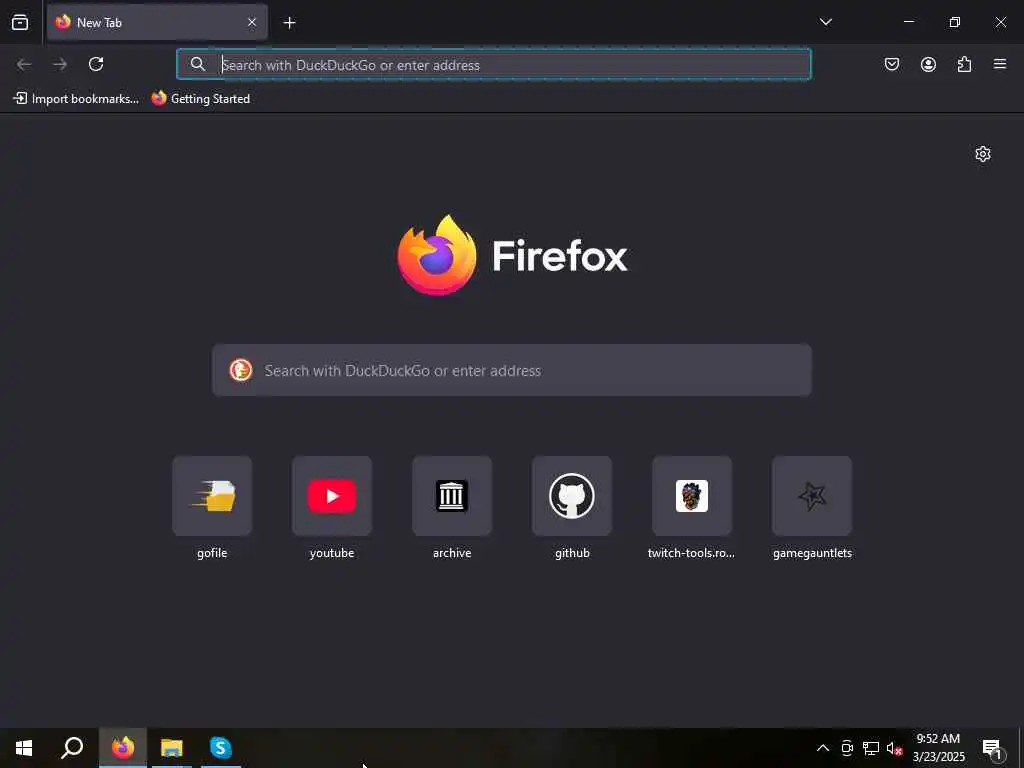Screen dimensions: 1024x768
Task: Open the notification center icon
Action: point(992,749)
